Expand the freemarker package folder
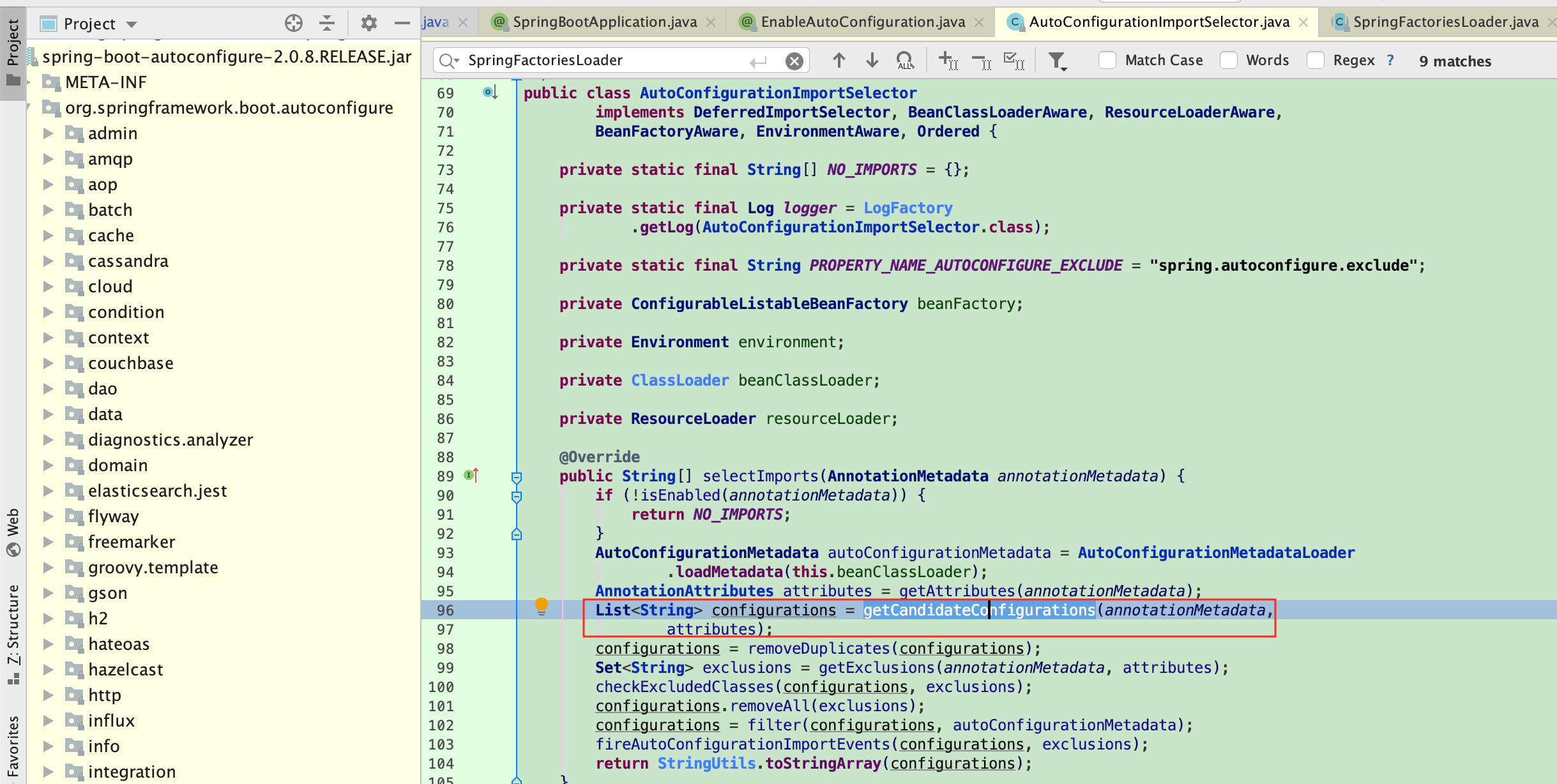The height and width of the screenshot is (784, 1557). click(48, 542)
